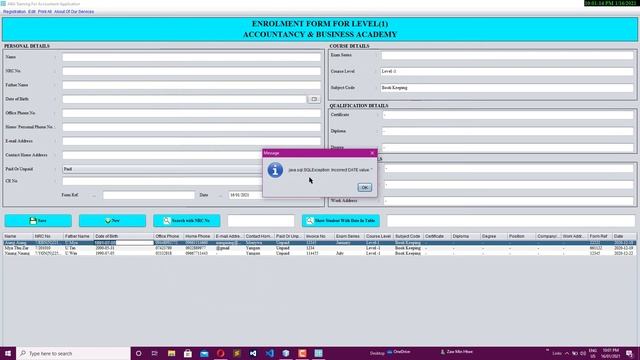Click the Contact Home Address input field
Image resolution: width=640 pixels, height=360 pixels.
162,155
